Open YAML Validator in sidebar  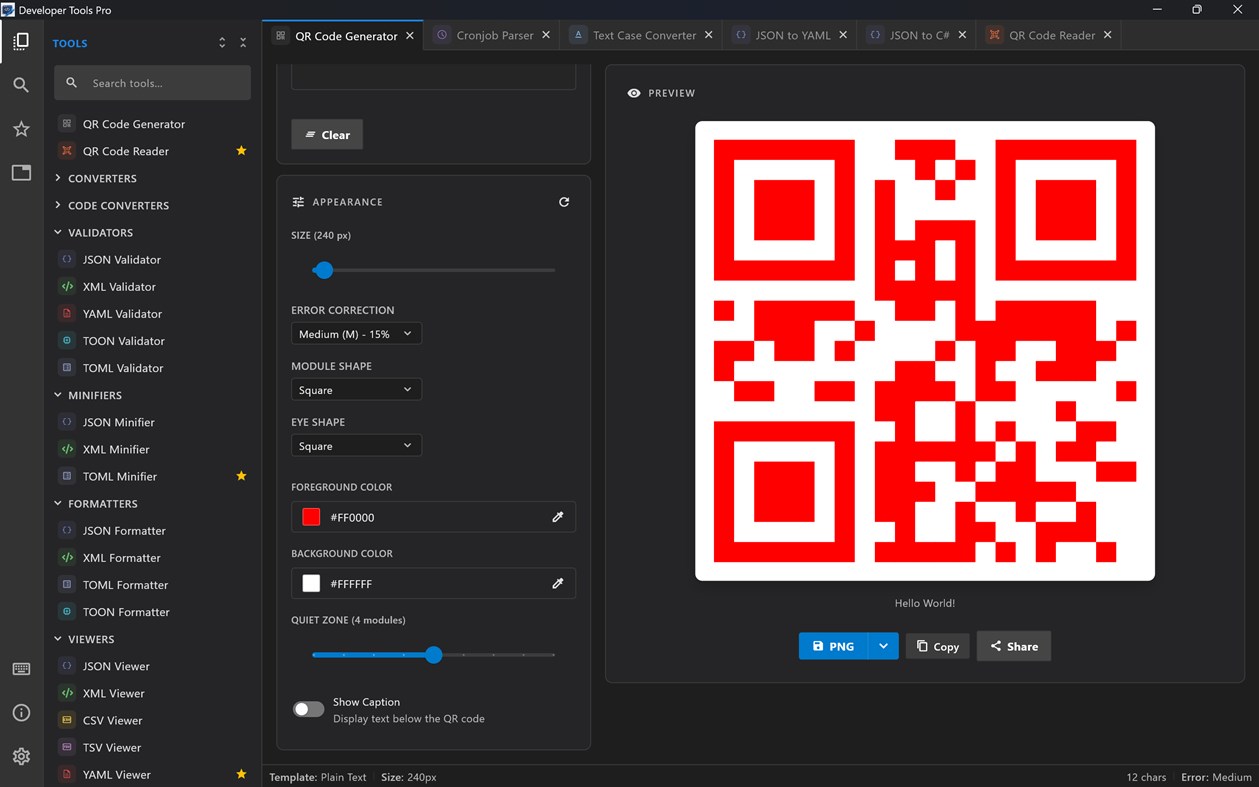tap(153, 314)
